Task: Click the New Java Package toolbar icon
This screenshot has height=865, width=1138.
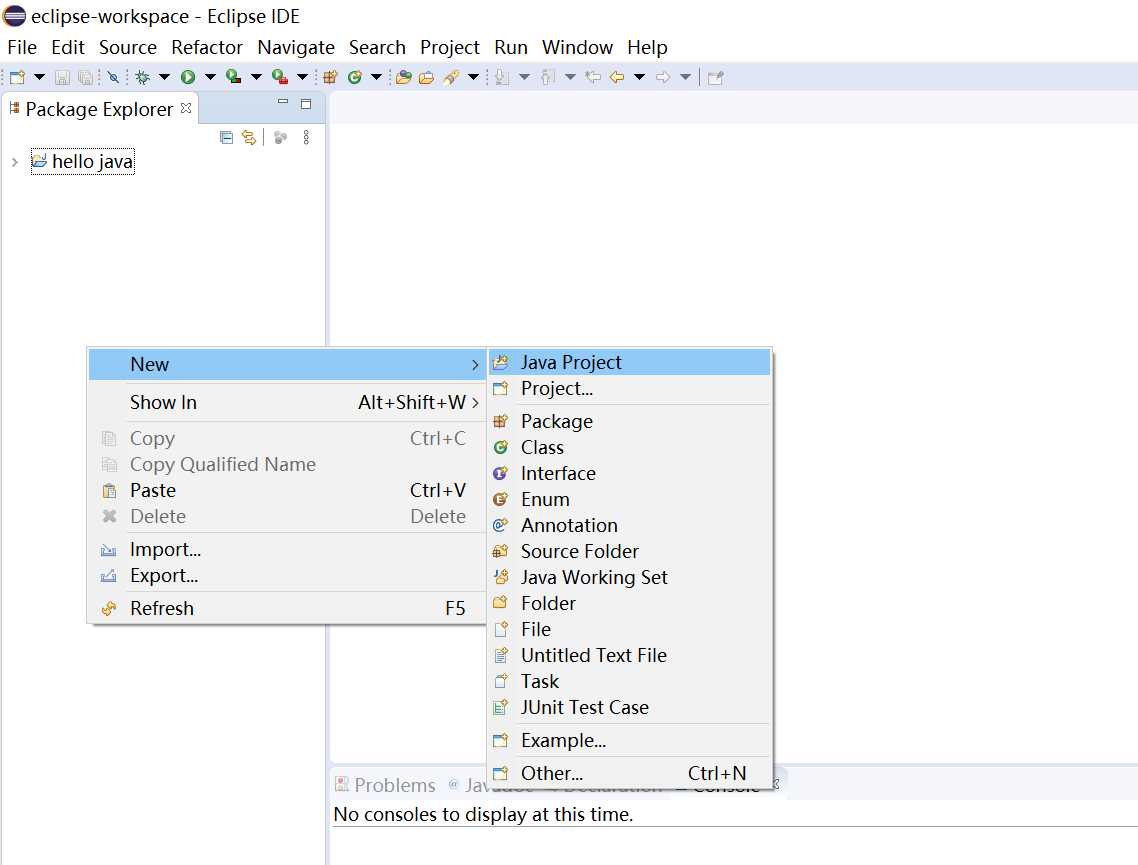Action: [x=330, y=77]
